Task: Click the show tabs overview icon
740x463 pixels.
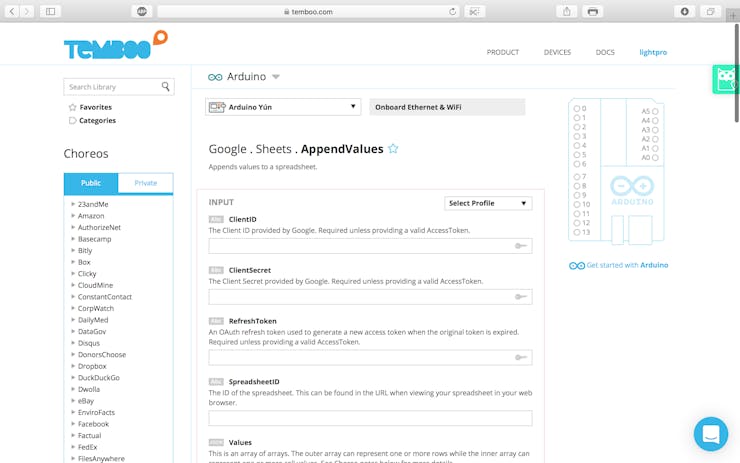Action: [710, 11]
